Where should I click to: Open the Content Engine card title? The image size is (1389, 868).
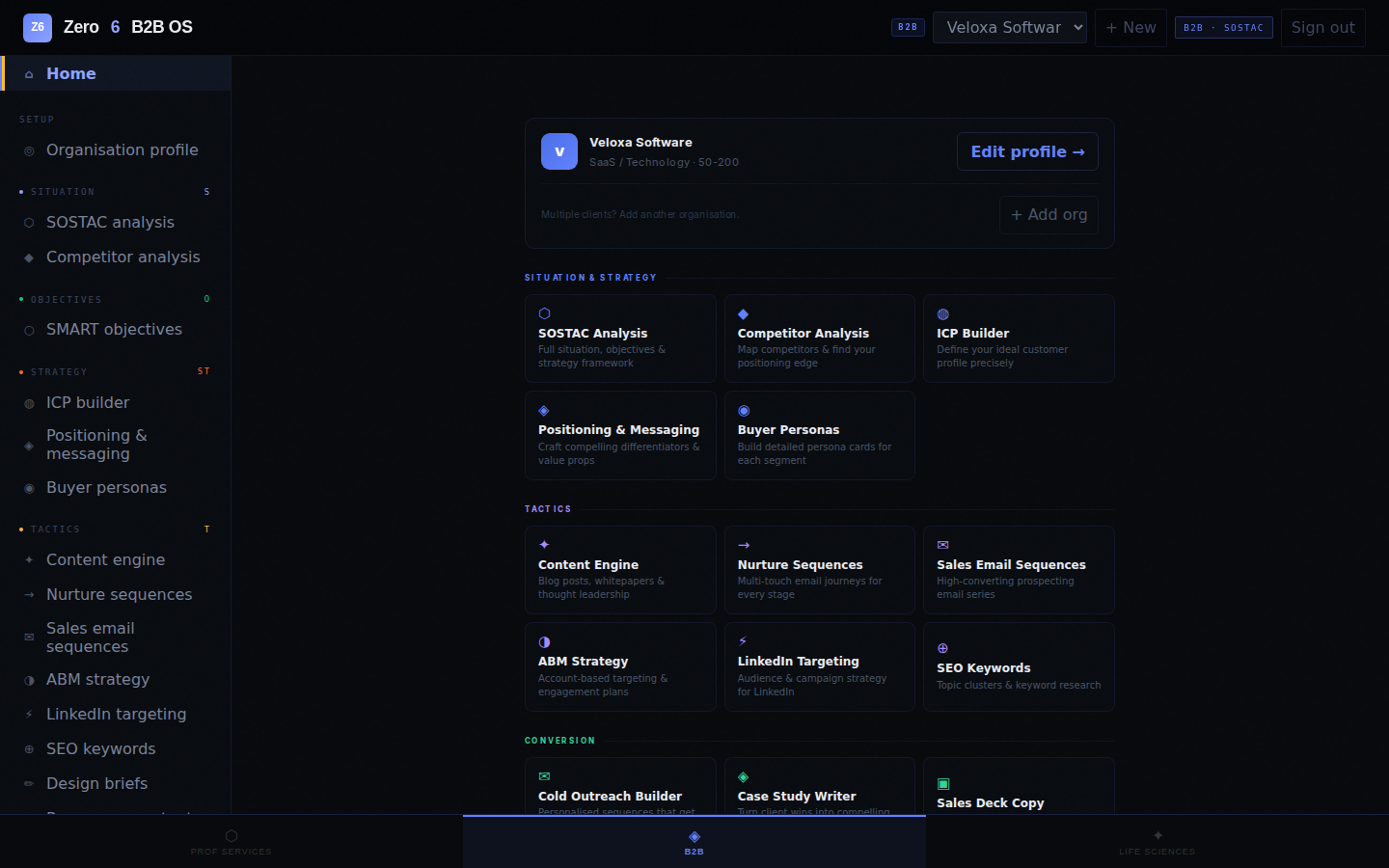588,564
